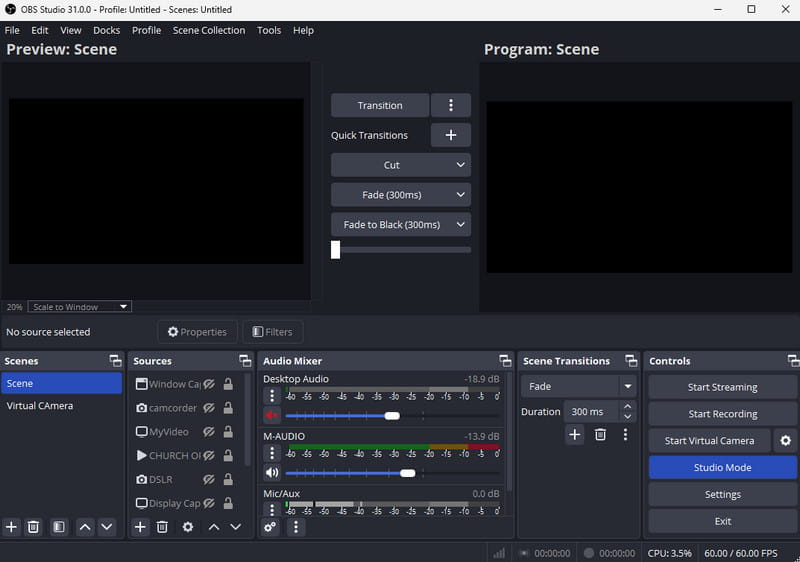
Task: Open advanced audio properties gears icon
Action: [270, 527]
